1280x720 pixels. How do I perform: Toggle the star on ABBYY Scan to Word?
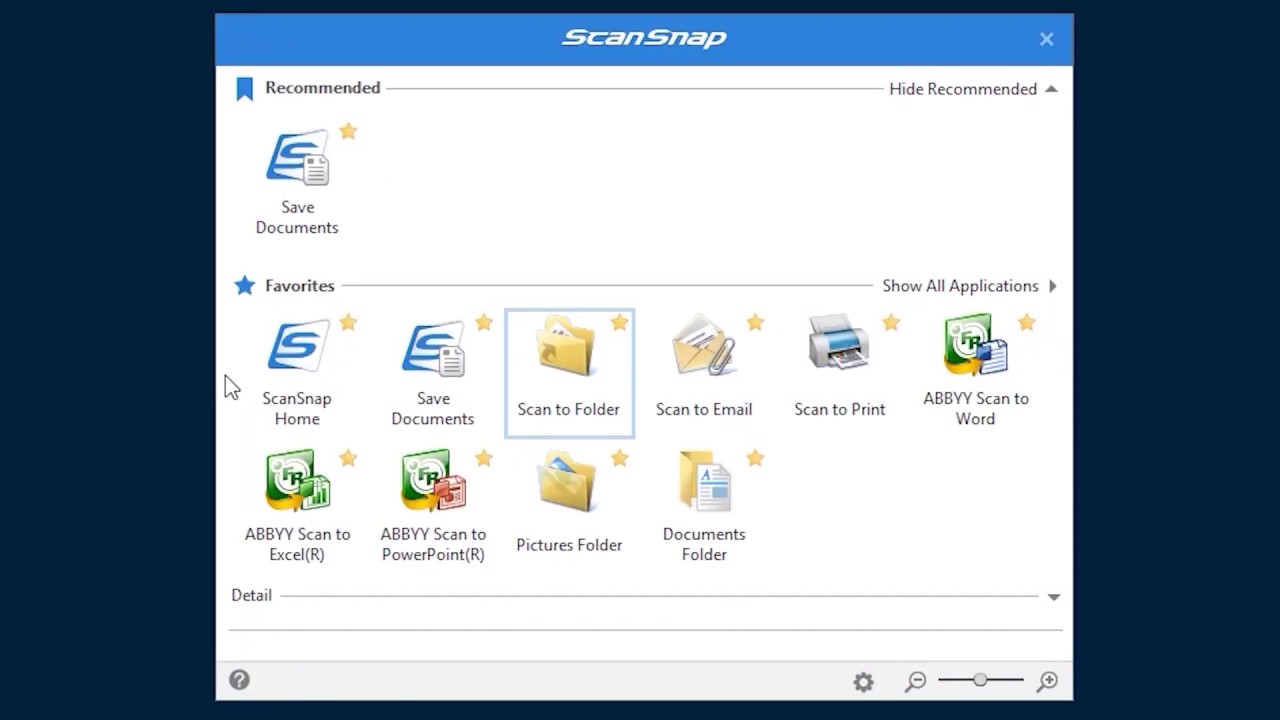click(x=1027, y=322)
